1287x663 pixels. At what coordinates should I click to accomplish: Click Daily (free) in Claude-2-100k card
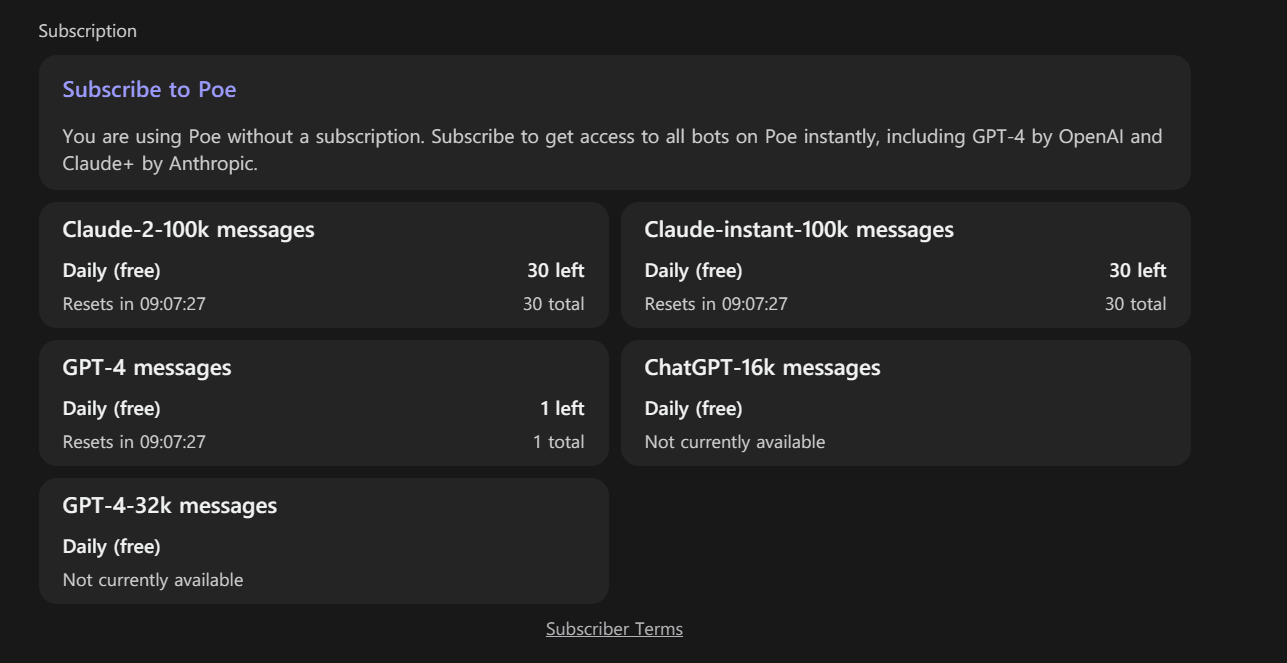pyautogui.click(x=111, y=271)
